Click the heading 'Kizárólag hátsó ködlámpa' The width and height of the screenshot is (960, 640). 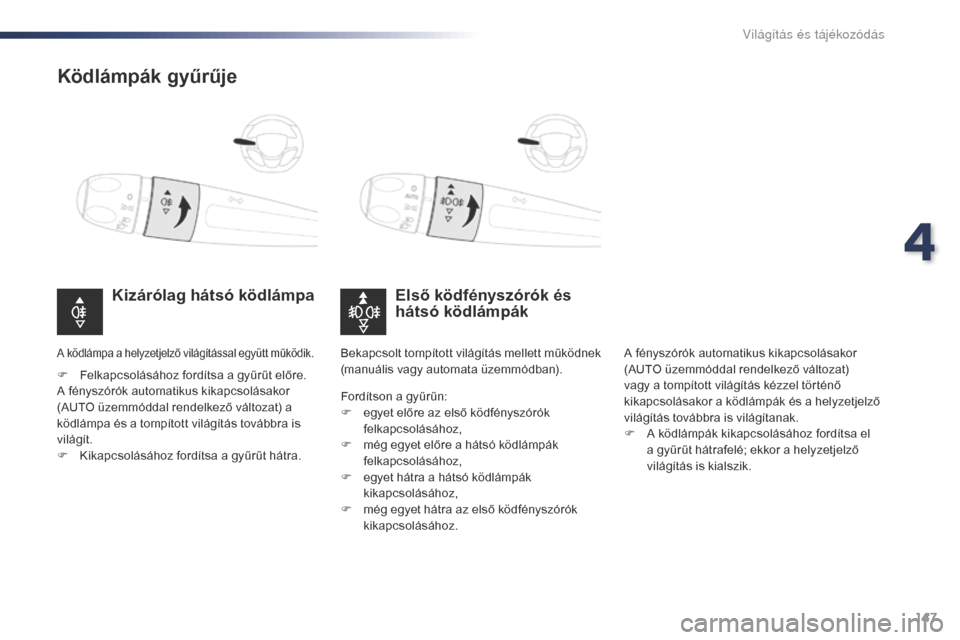coord(213,295)
